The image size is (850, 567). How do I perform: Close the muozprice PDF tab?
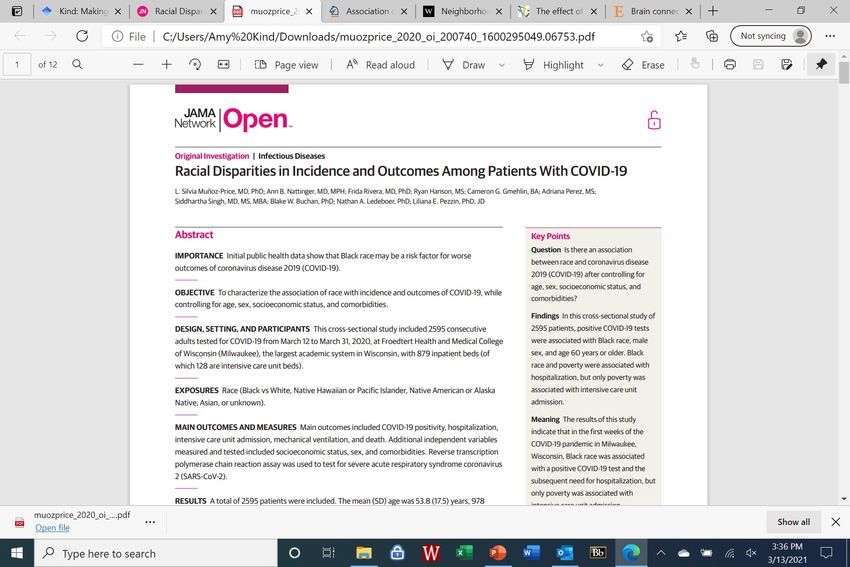[309, 11]
